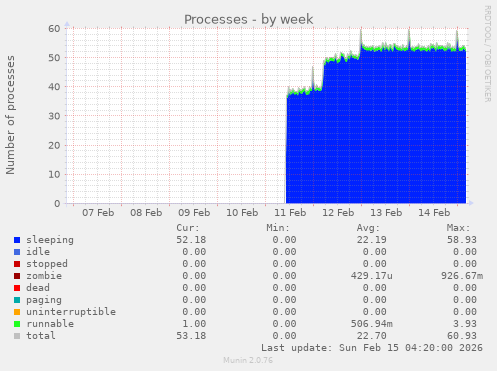The height and width of the screenshot is (371, 497).
Task: Click the 'runnable' legend label
Action: (50, 324)
